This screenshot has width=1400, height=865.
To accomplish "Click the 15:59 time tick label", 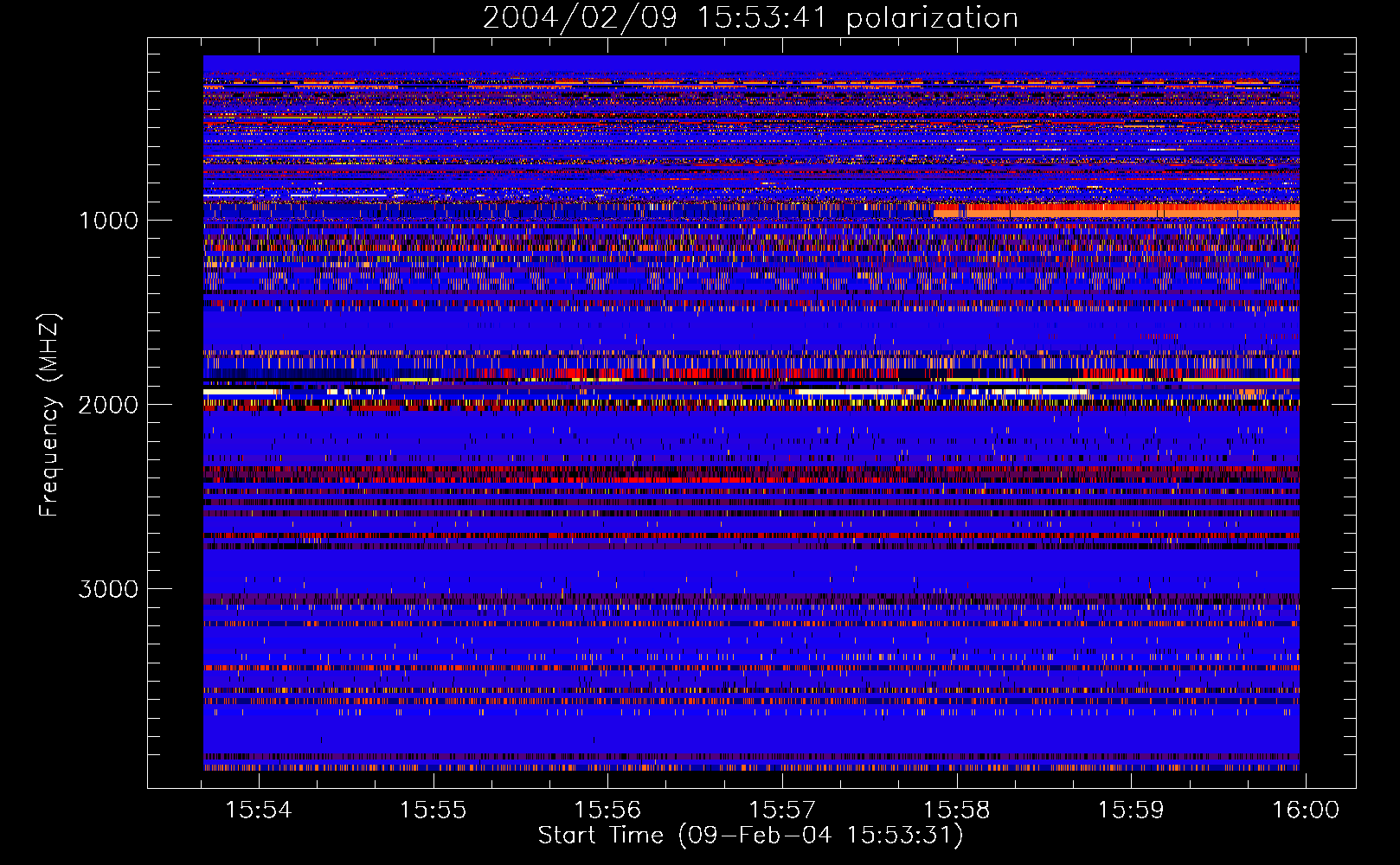I will [x=1131, y=810].
